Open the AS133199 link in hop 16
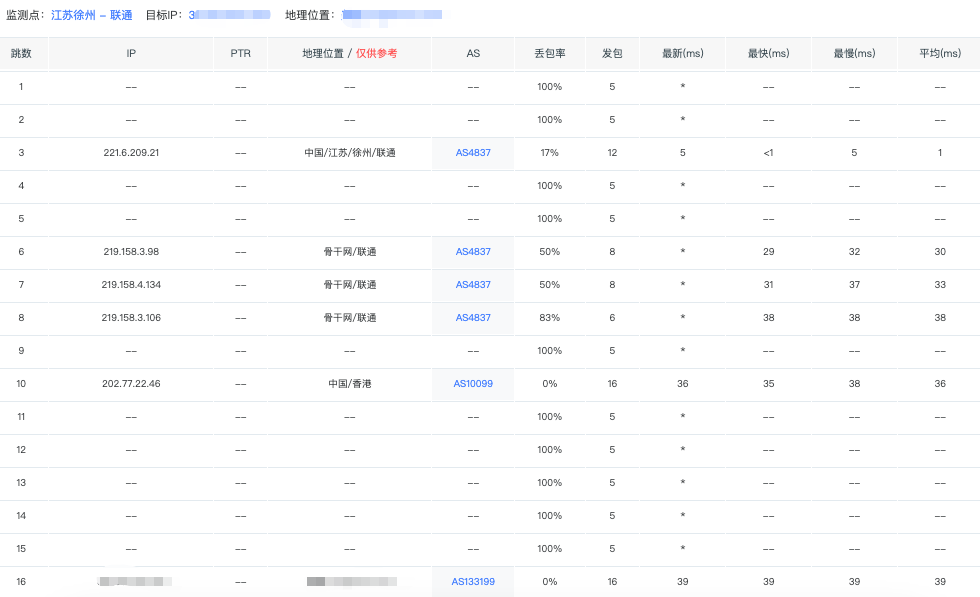The image size is (980, 597). [x=473, y=582]
